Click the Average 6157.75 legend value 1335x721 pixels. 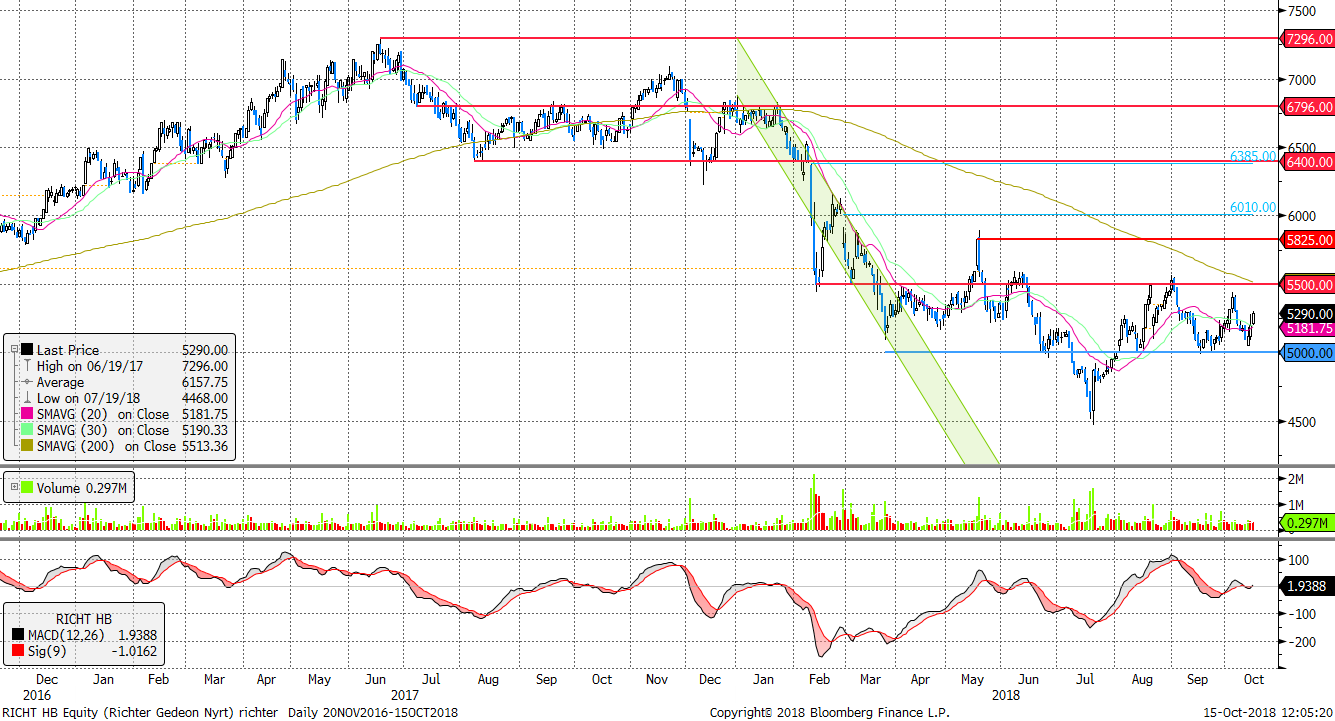point(204,382)
